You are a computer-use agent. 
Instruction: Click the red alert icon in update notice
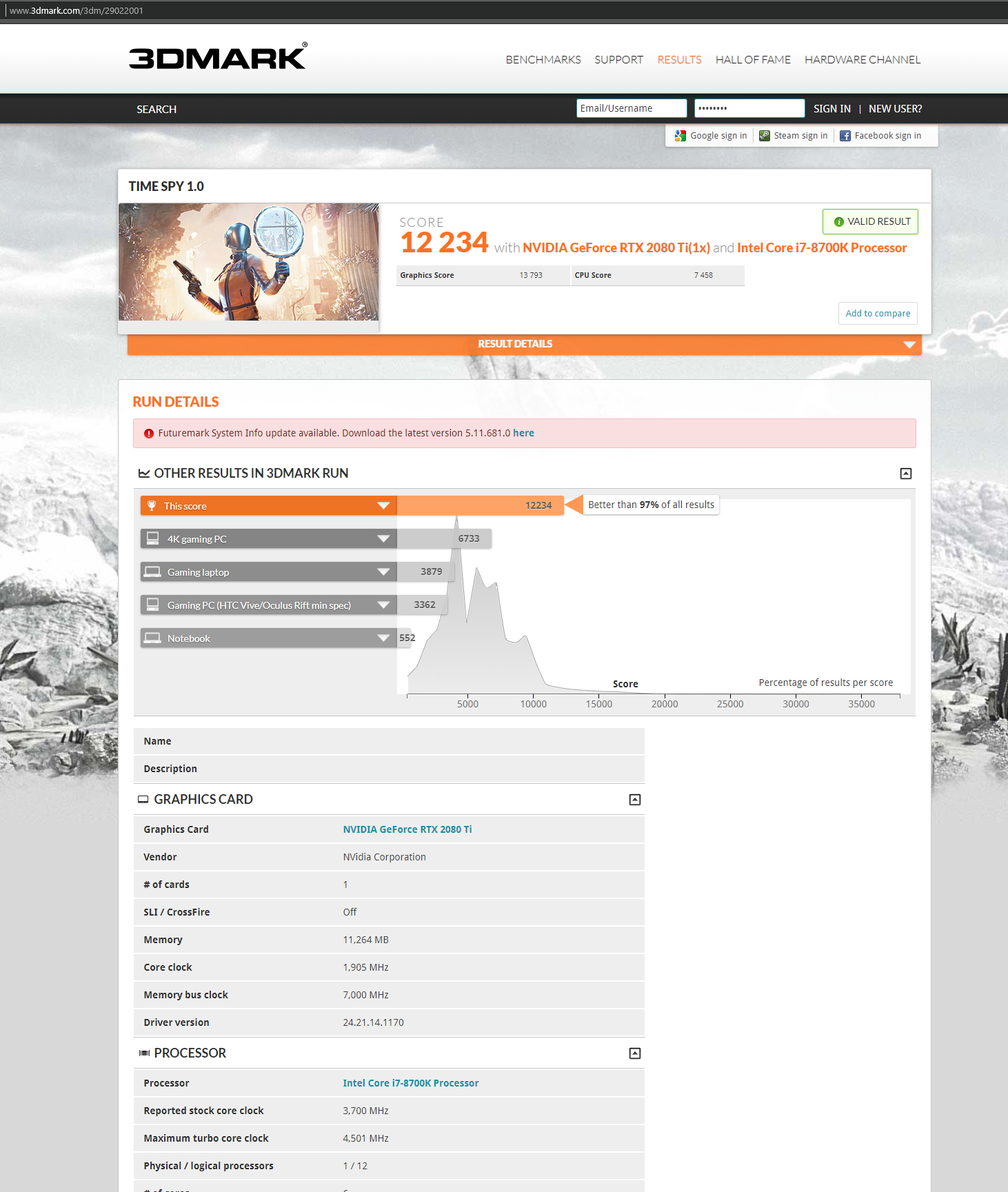point(148,434)
